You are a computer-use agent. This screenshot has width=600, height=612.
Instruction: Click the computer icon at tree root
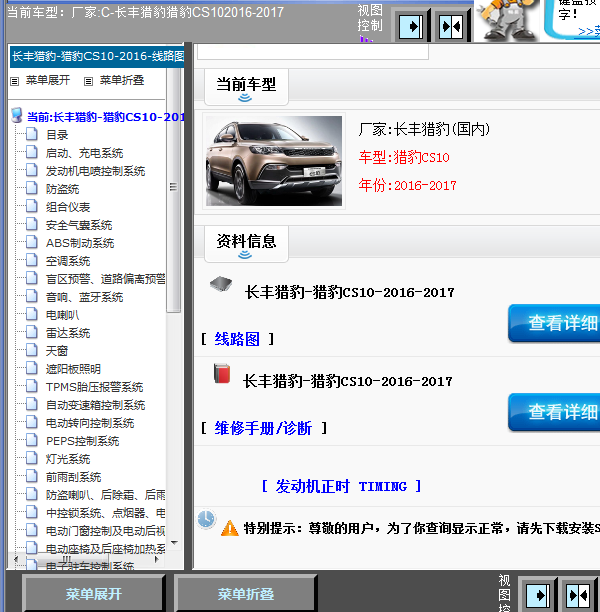point(17,115)
